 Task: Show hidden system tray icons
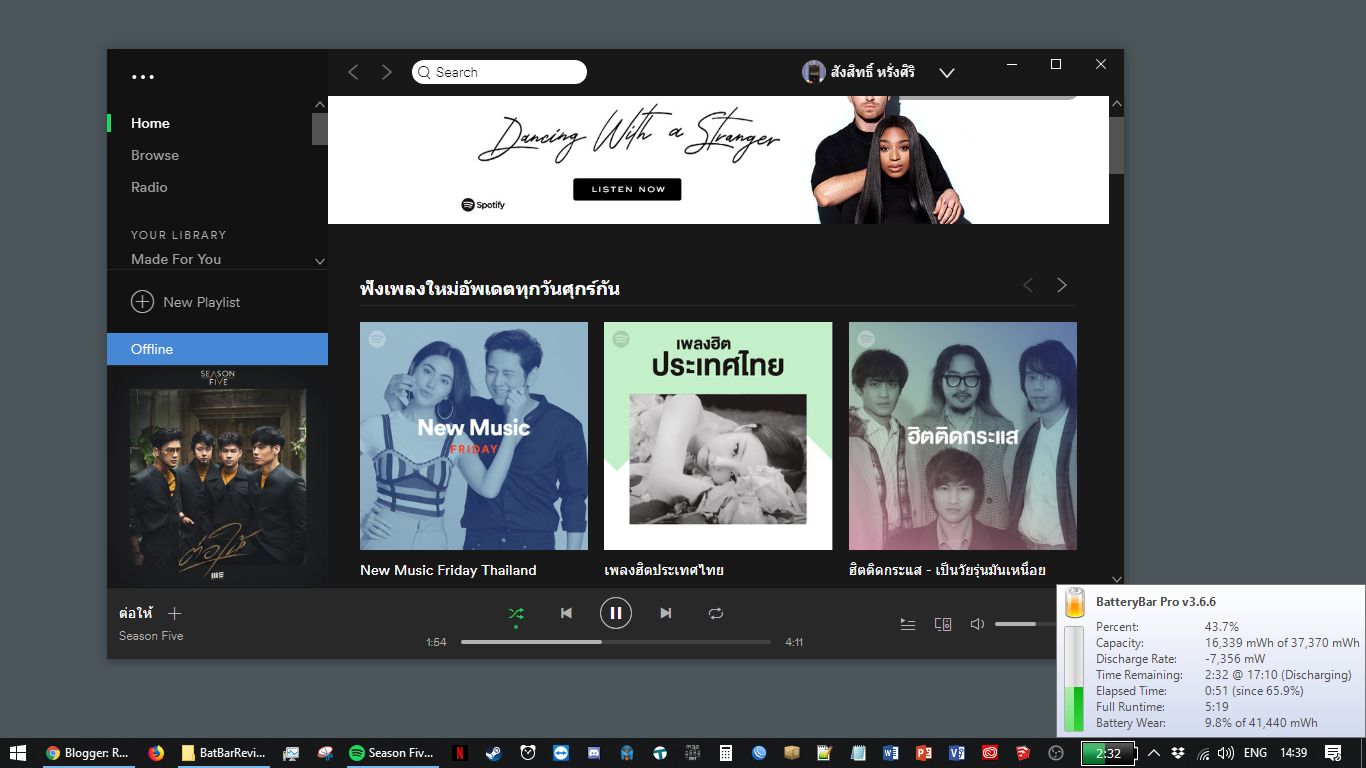1153,753
